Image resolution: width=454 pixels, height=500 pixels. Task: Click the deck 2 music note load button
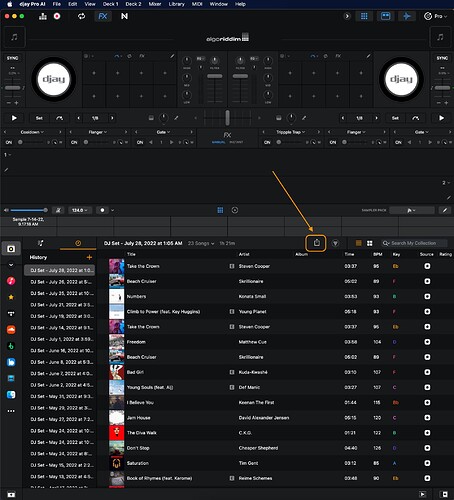tap(440, 37)
